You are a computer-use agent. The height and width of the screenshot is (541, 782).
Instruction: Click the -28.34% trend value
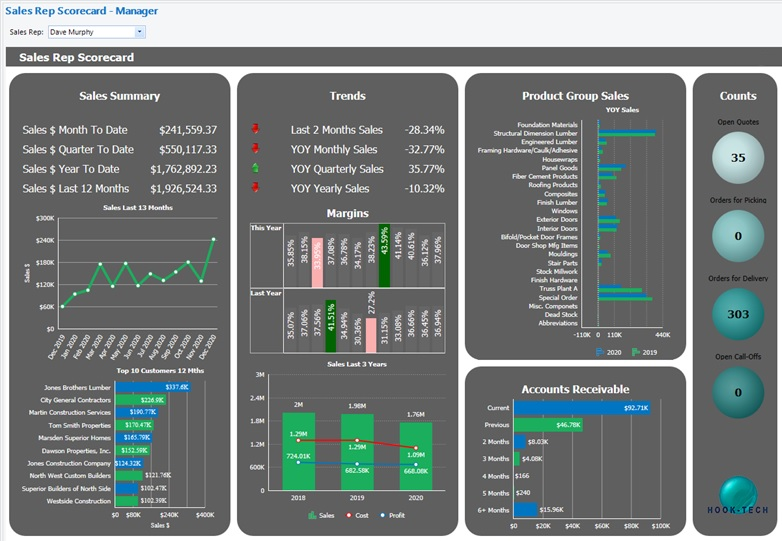pyautogui.click(x=424, y=130)
